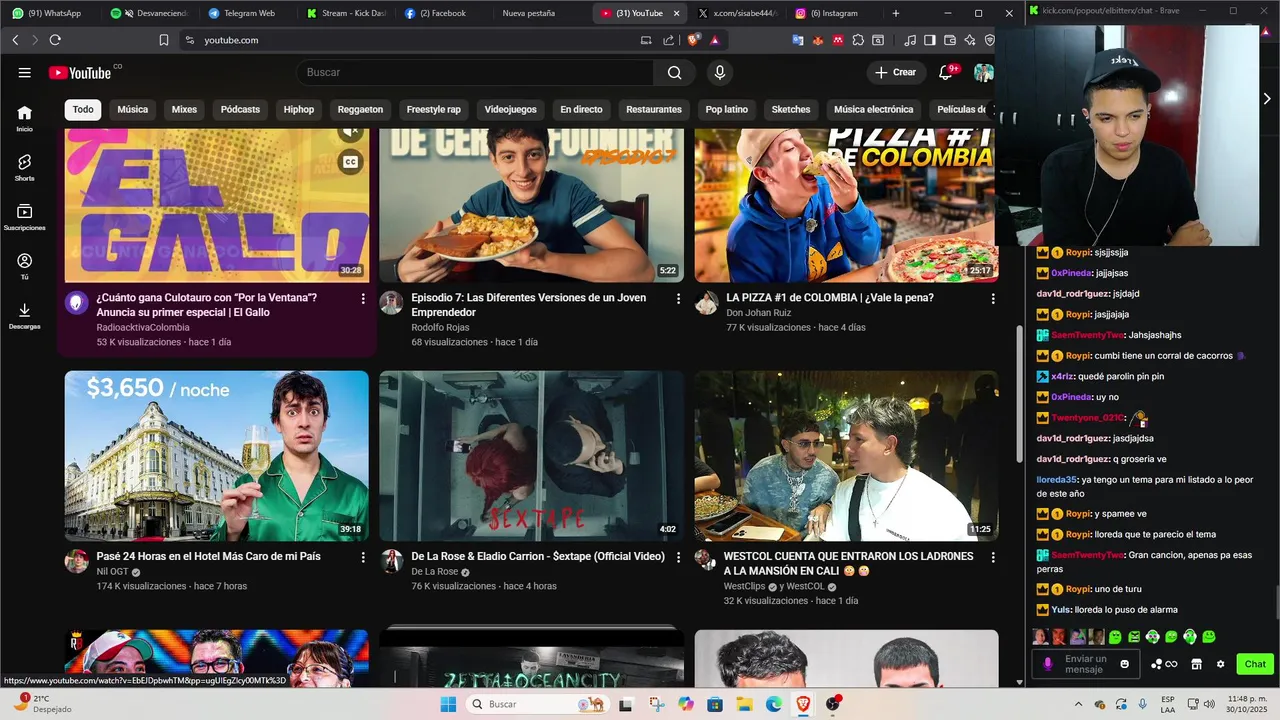Bookmark this page in address bar
This screenshot has width=1280, height=720.
tap(164, 40)
